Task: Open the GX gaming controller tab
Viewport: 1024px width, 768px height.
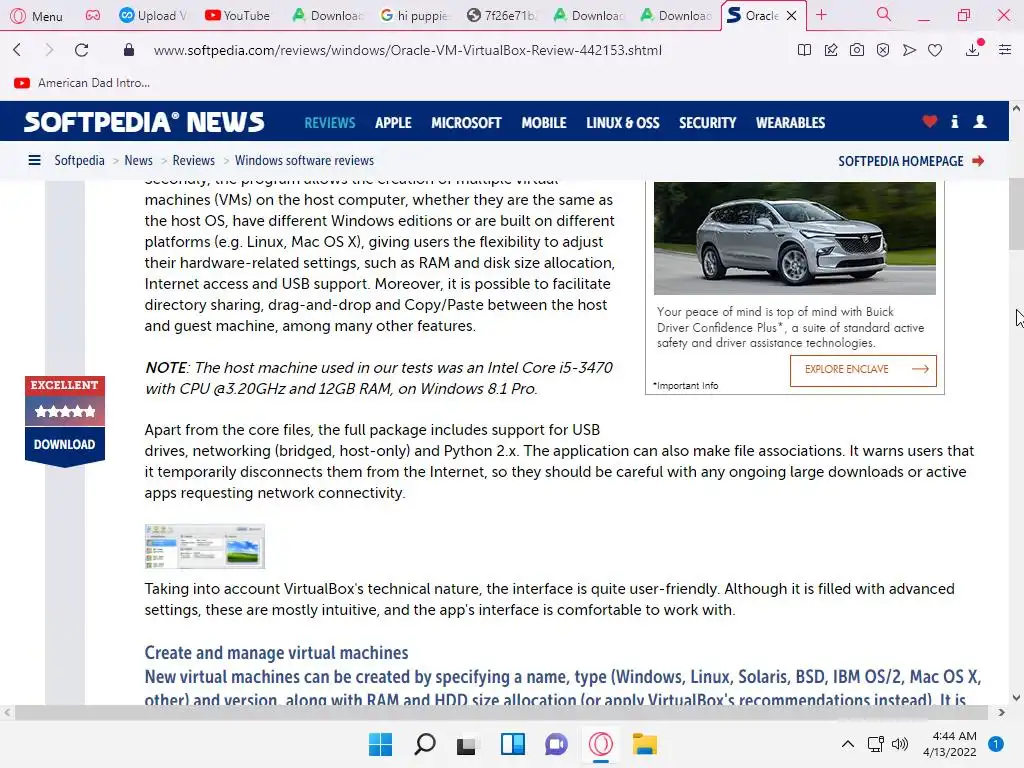Action: (93, 15)
